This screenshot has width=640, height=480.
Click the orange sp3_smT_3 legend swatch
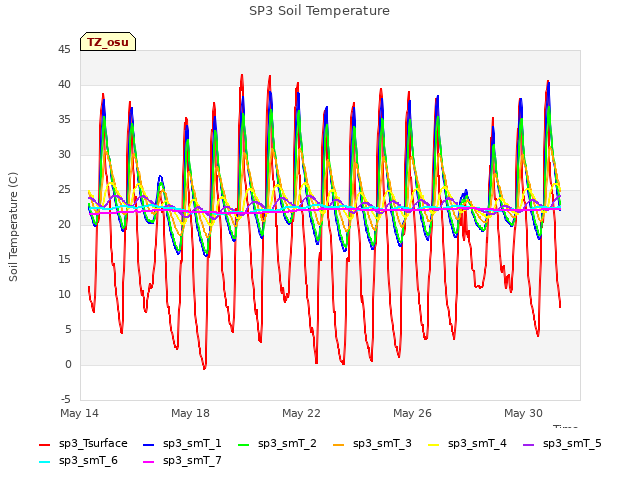pos(339,444)
